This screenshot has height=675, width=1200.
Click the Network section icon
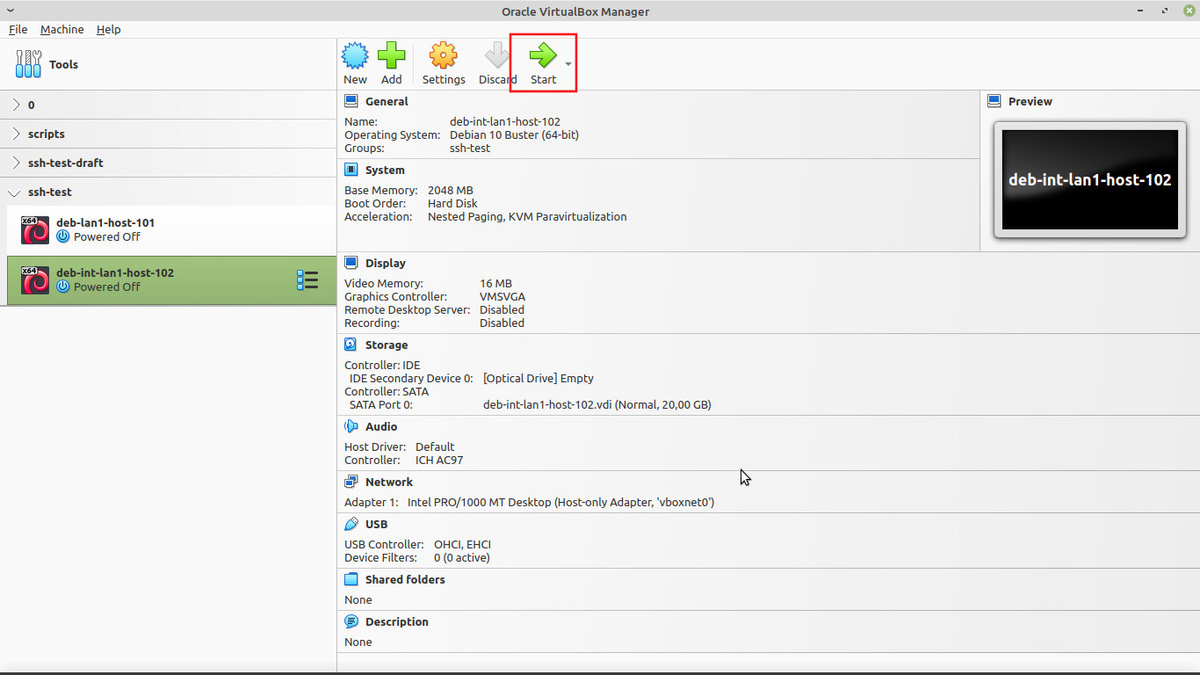pyautogui.click(x=351, y=482)
